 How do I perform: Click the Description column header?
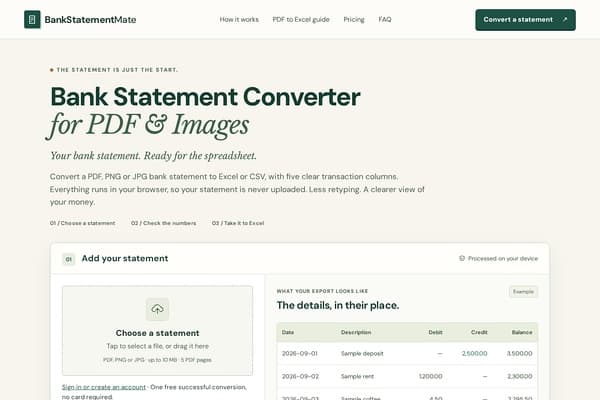point(356,332)
